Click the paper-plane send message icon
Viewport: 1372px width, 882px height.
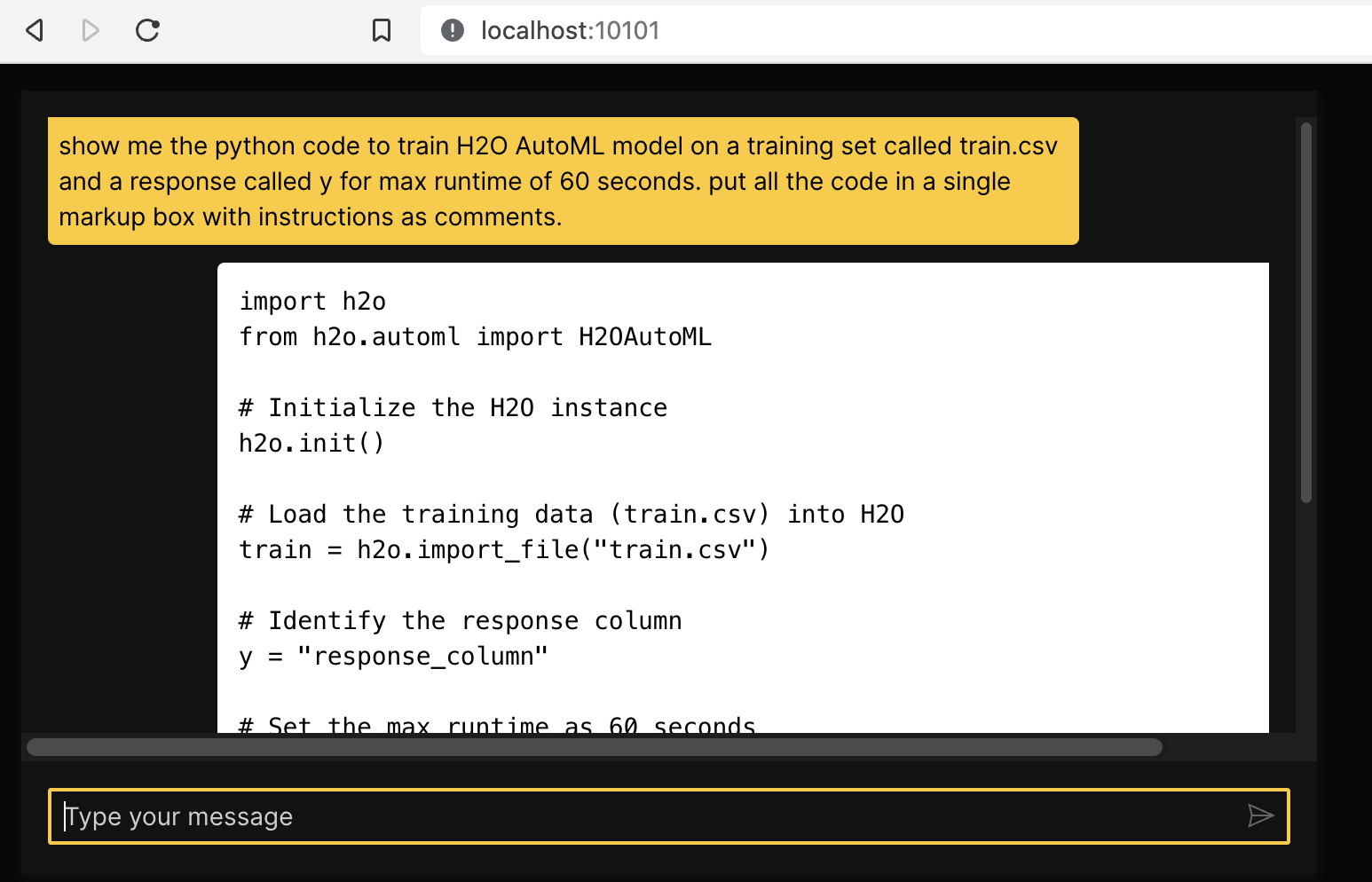[1261, 815]
